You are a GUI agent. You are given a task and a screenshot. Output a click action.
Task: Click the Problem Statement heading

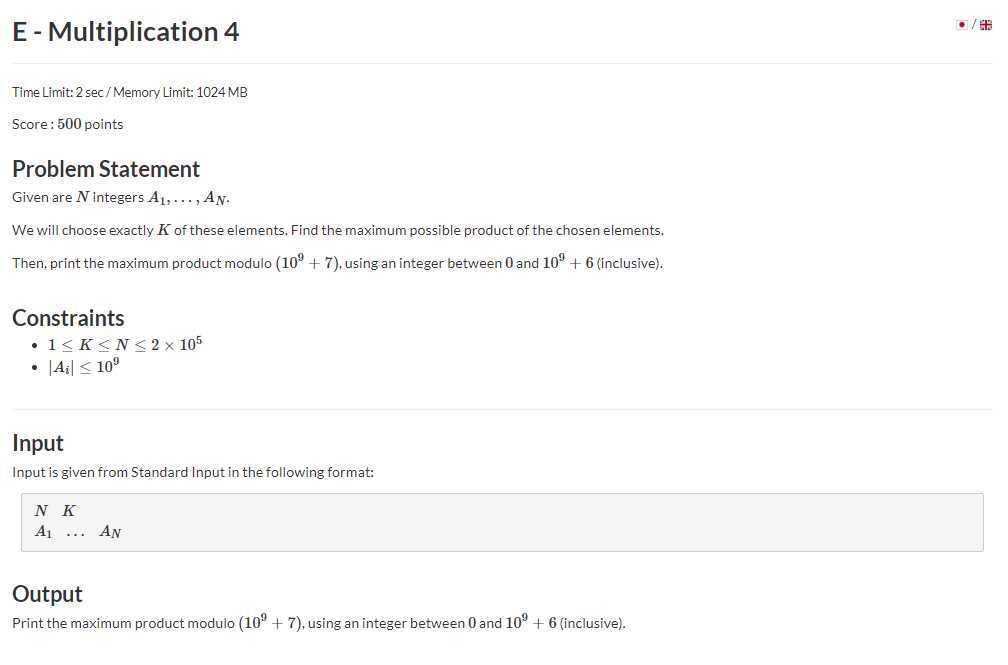click(x=106, y=169)
